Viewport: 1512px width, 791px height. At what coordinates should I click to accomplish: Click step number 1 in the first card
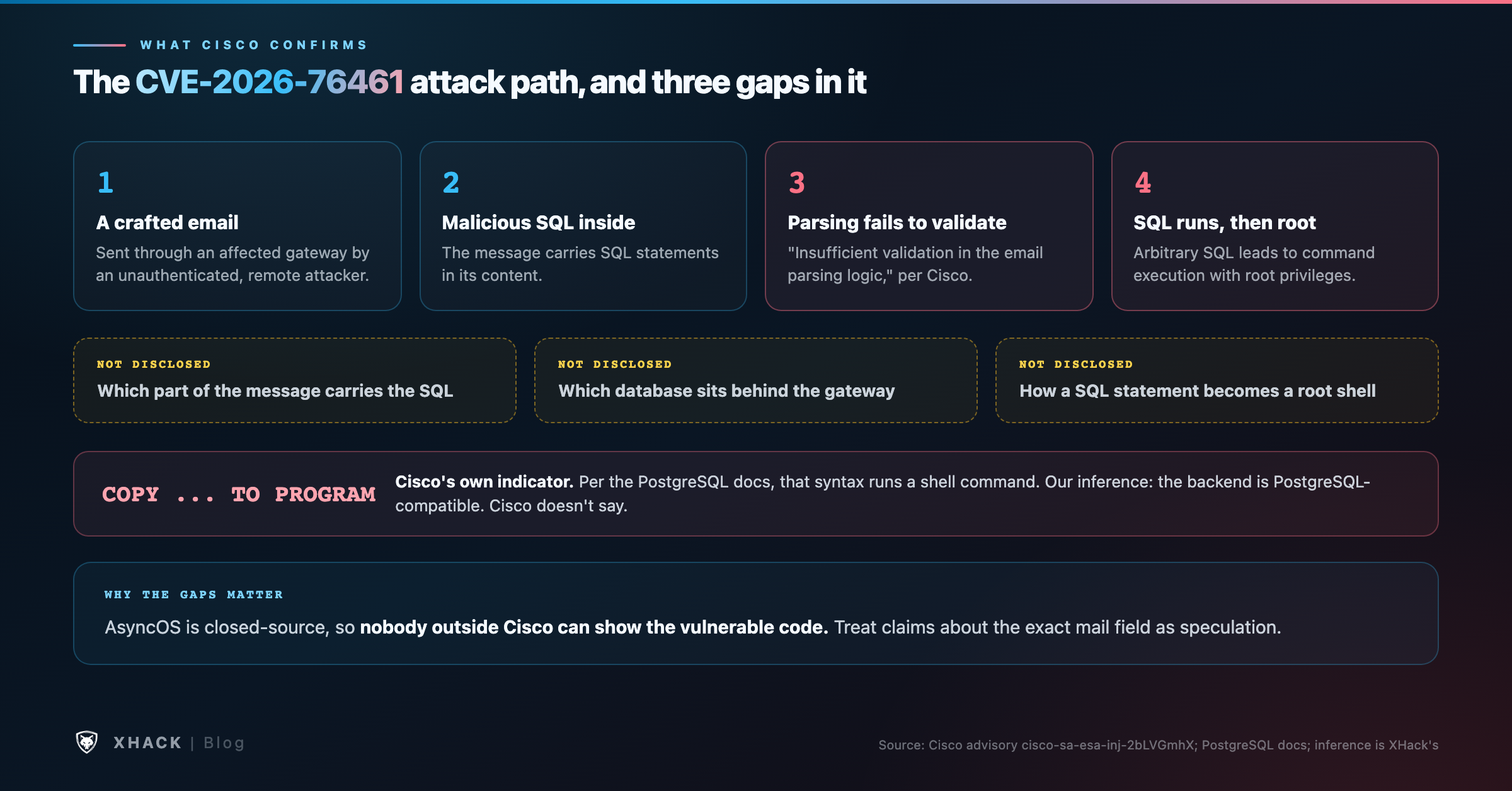[x=105, y=183]
